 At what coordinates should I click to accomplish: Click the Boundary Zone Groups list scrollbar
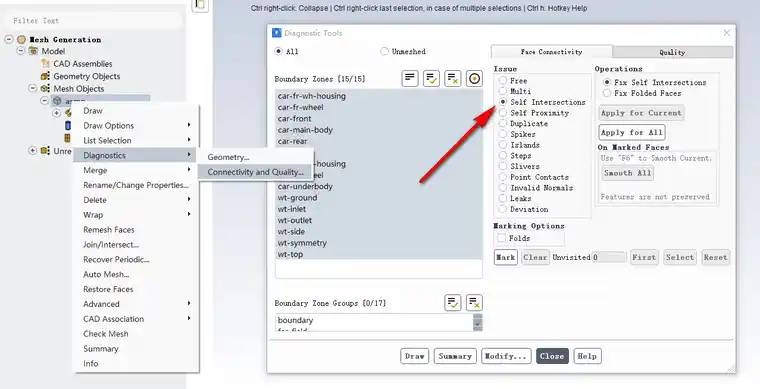pyautogui.click(x=478, y=323)
